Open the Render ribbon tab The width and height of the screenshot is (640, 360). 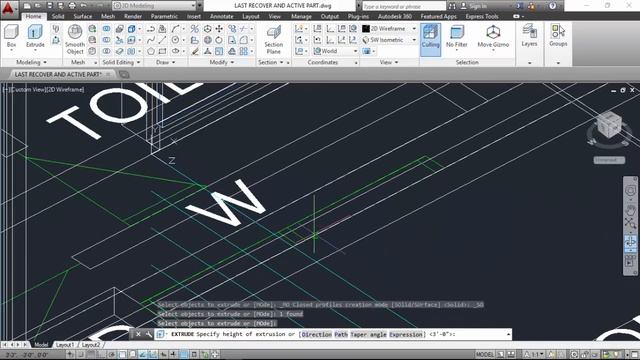[133, 16]
